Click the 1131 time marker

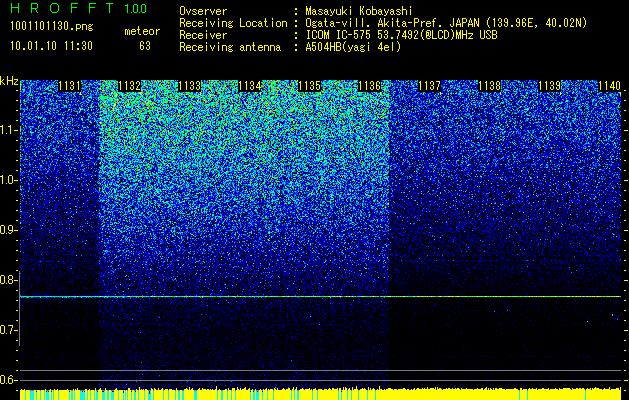69,86
